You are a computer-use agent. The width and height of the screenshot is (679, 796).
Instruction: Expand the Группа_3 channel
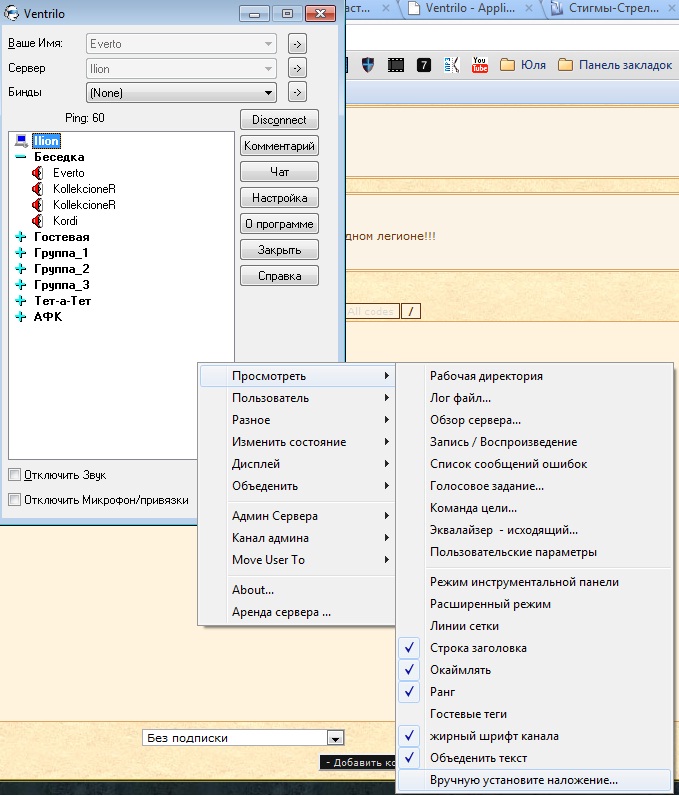[21, 285]
